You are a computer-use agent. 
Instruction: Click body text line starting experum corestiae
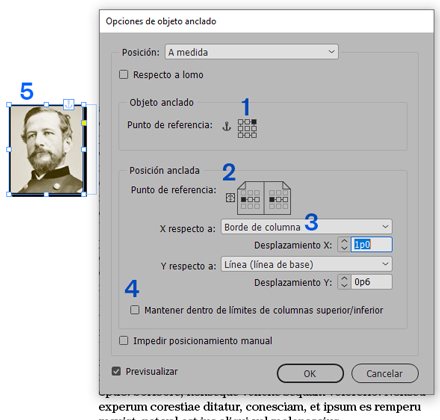pyautogui.click(x=260, y=407)
